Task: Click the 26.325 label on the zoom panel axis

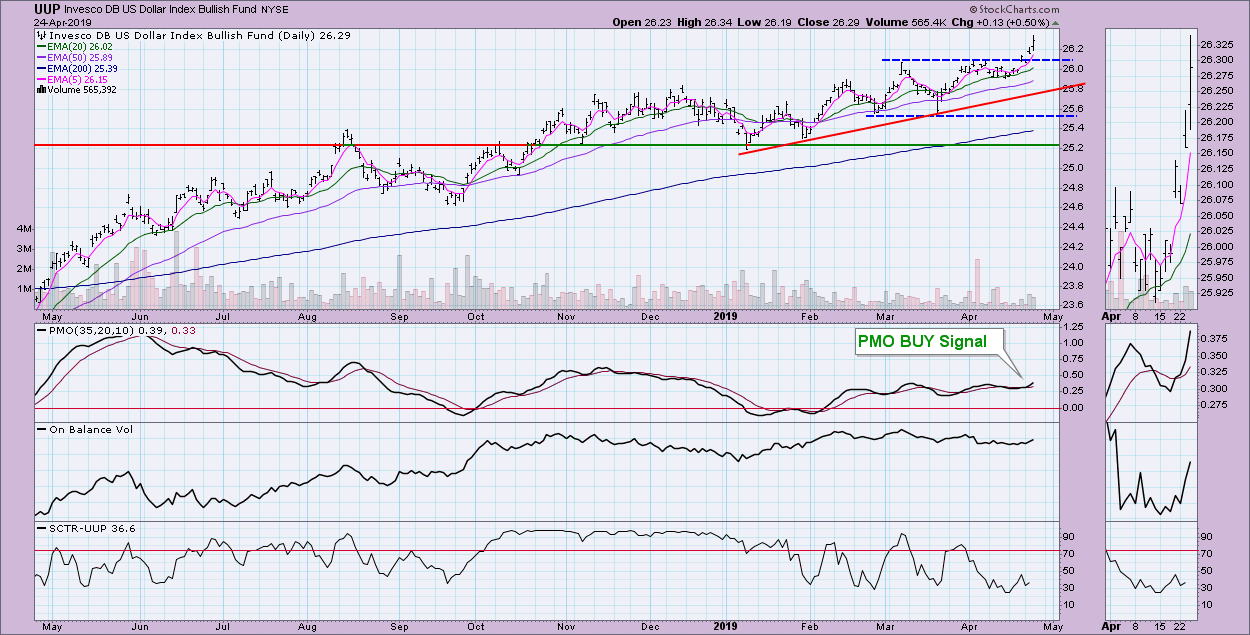Action: point(1216,44)
